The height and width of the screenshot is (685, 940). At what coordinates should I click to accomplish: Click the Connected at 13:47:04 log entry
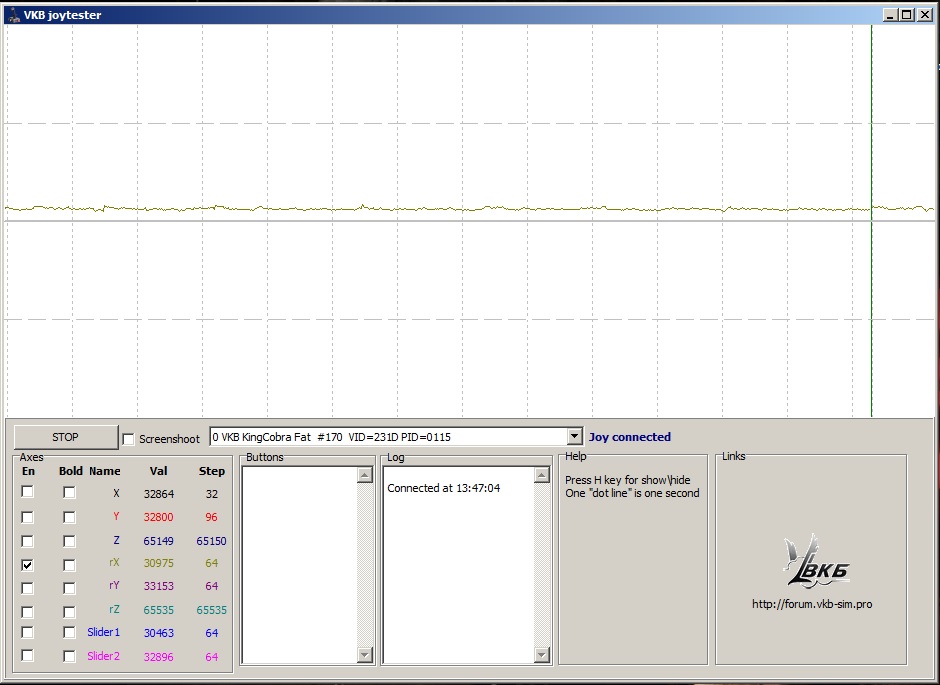[x=443, y=488]
